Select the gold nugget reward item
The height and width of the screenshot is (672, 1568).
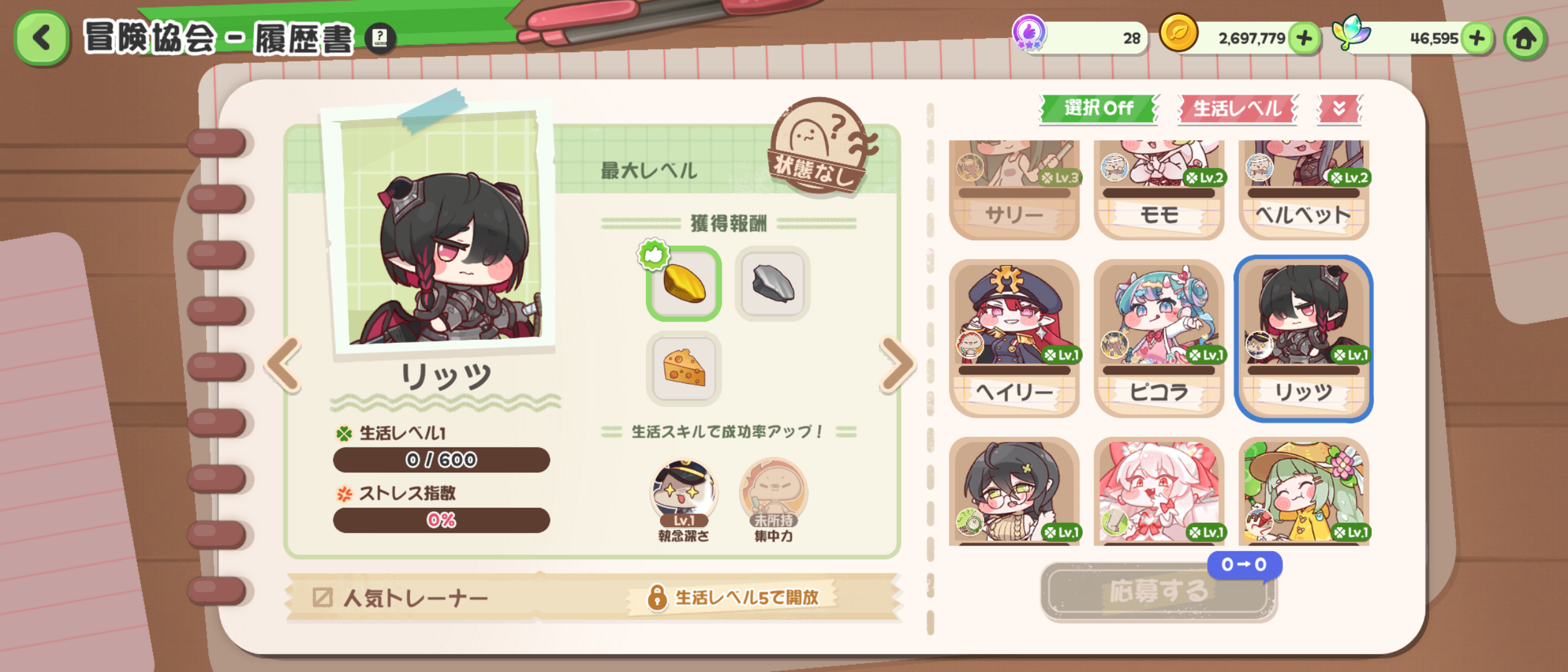tap(684, 284)
